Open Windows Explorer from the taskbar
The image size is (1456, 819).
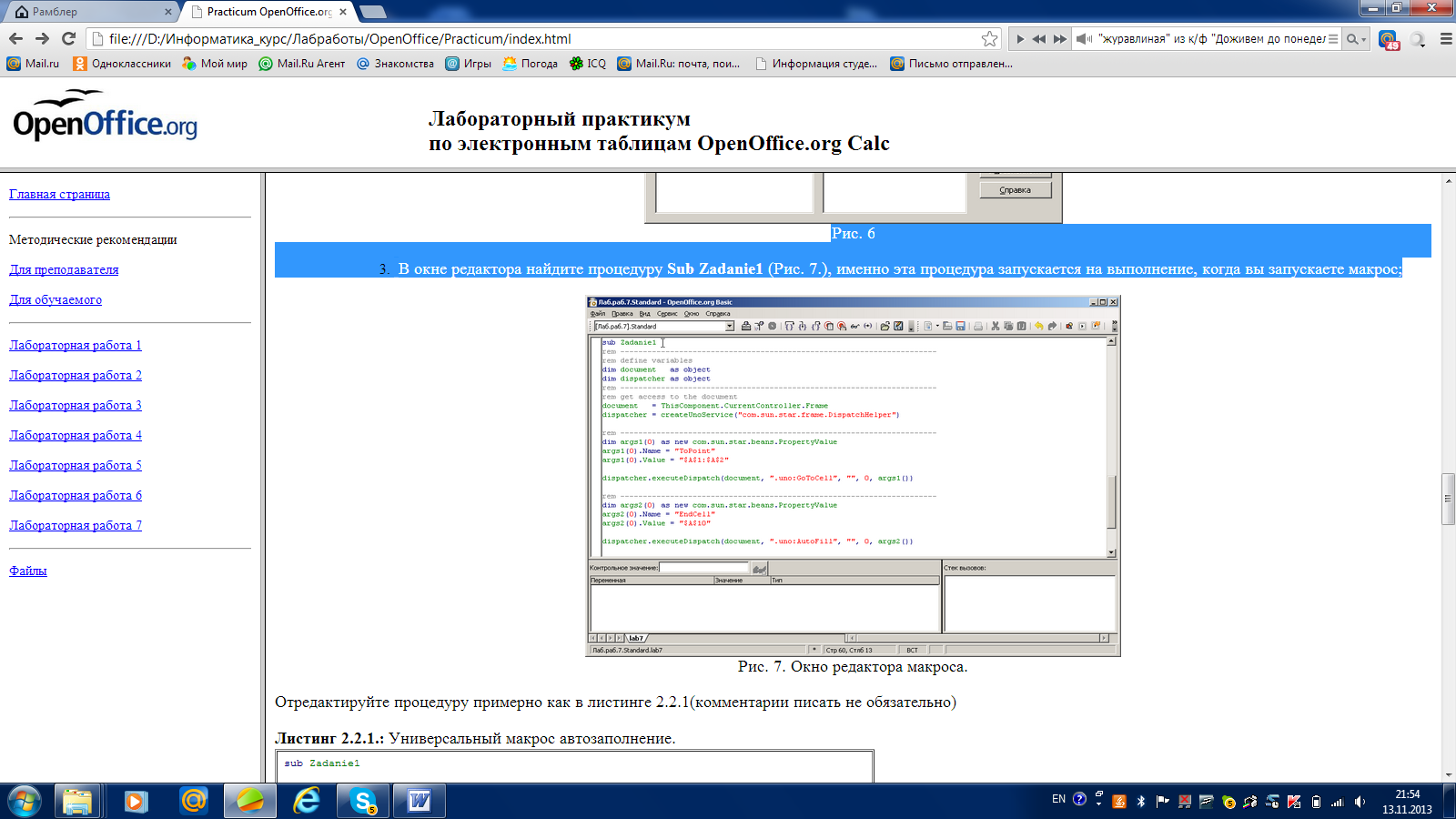(x=77, y=801)
